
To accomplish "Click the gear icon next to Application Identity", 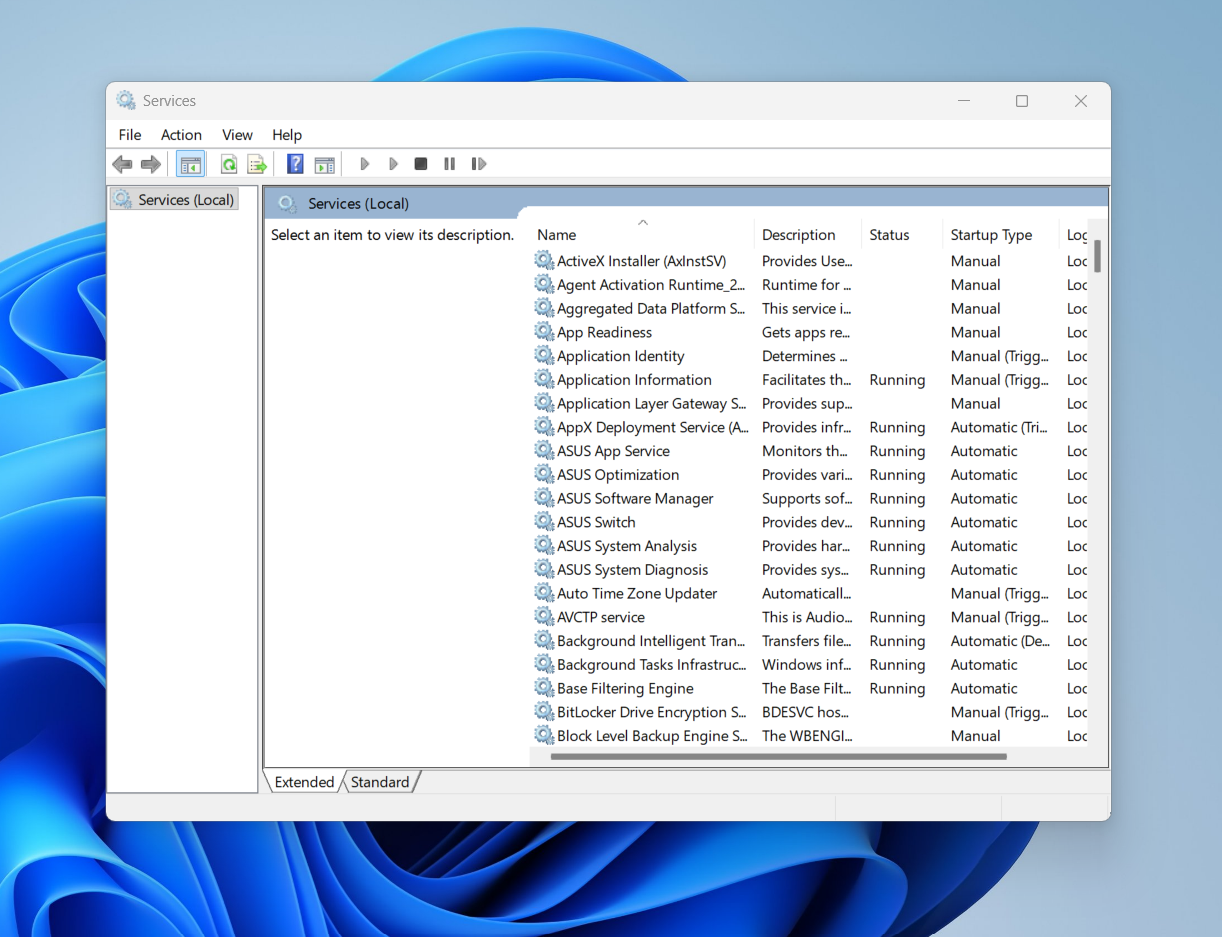I will [x=544, y=356].
